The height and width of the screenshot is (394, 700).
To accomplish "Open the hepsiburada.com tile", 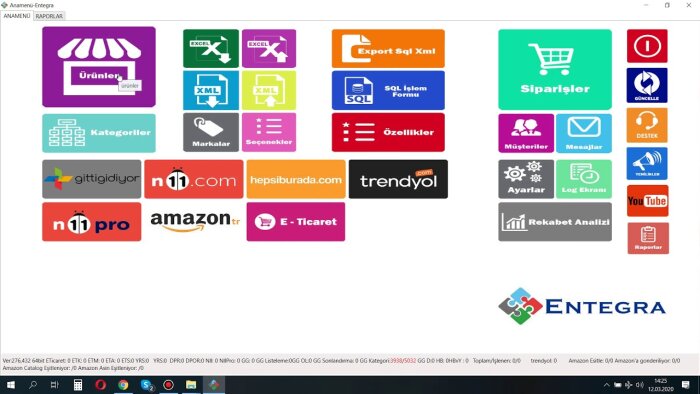I will 296,179.
